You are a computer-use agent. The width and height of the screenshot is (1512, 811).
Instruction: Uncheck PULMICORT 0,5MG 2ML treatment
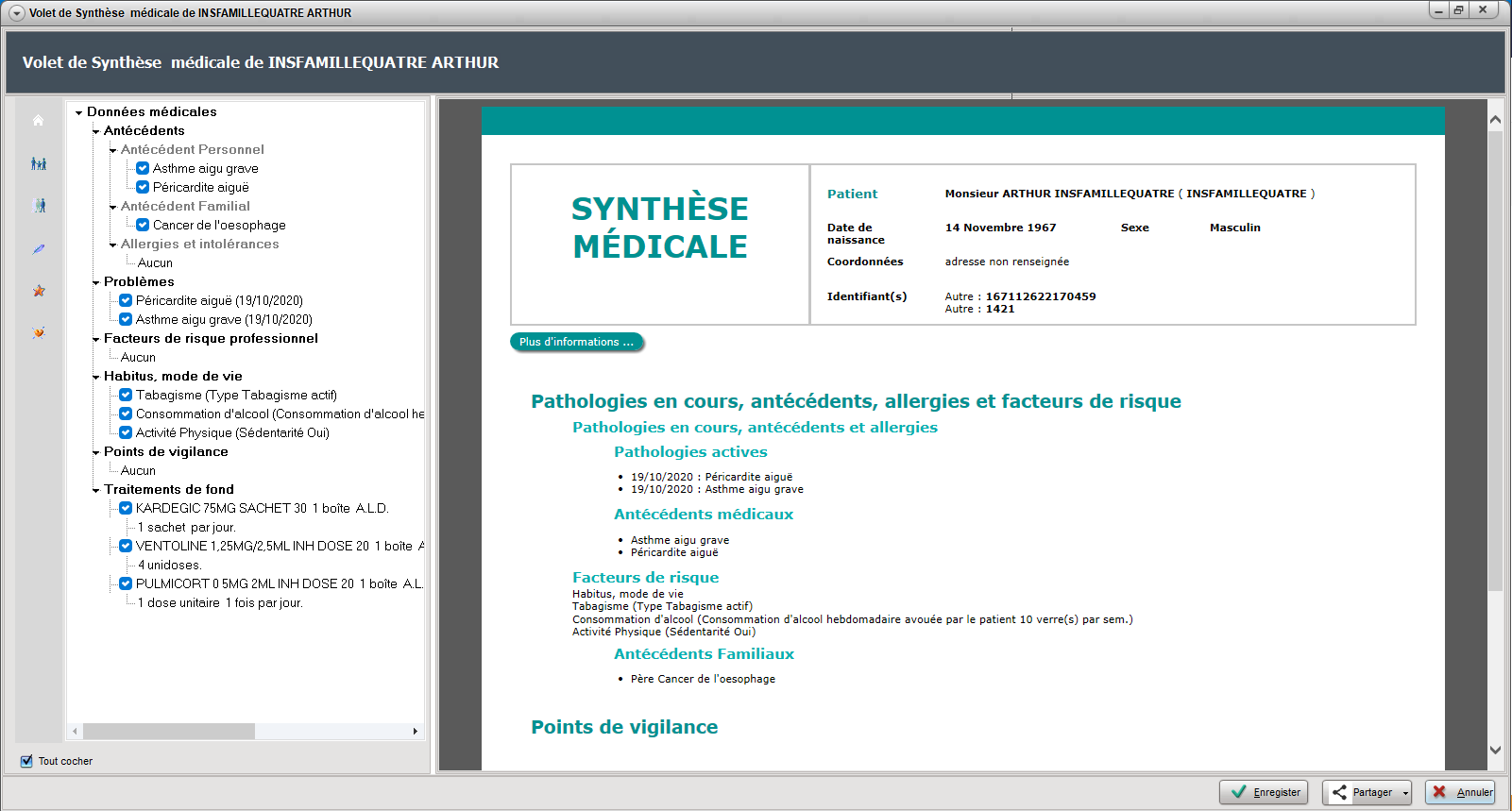click(126, 583)
